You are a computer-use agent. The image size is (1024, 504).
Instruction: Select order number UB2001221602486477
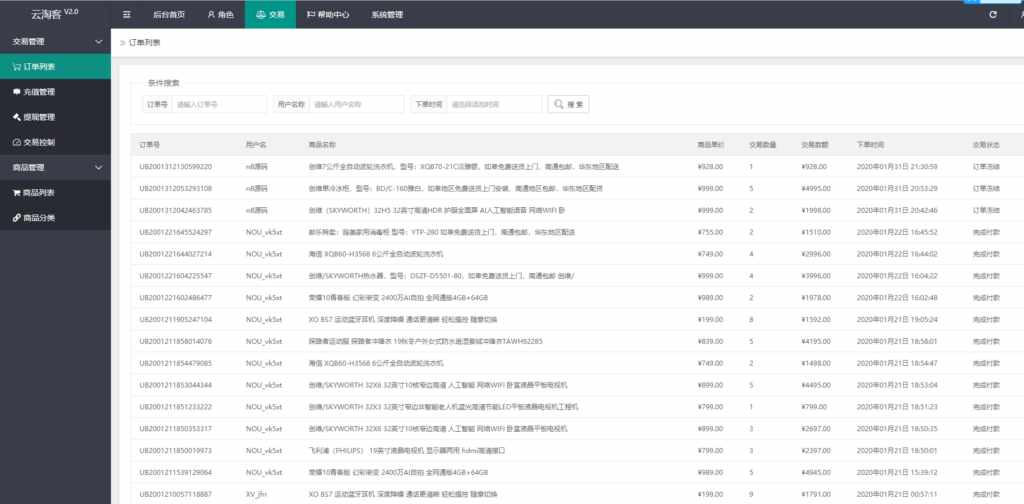[x=175, y=298]
